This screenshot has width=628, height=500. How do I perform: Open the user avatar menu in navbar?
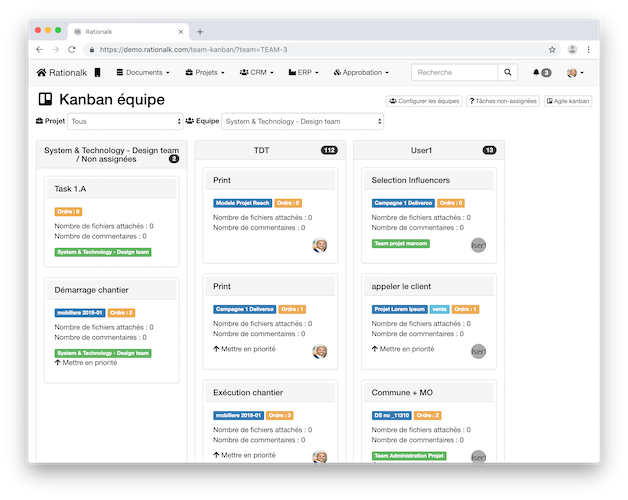(x=575, y=73)
